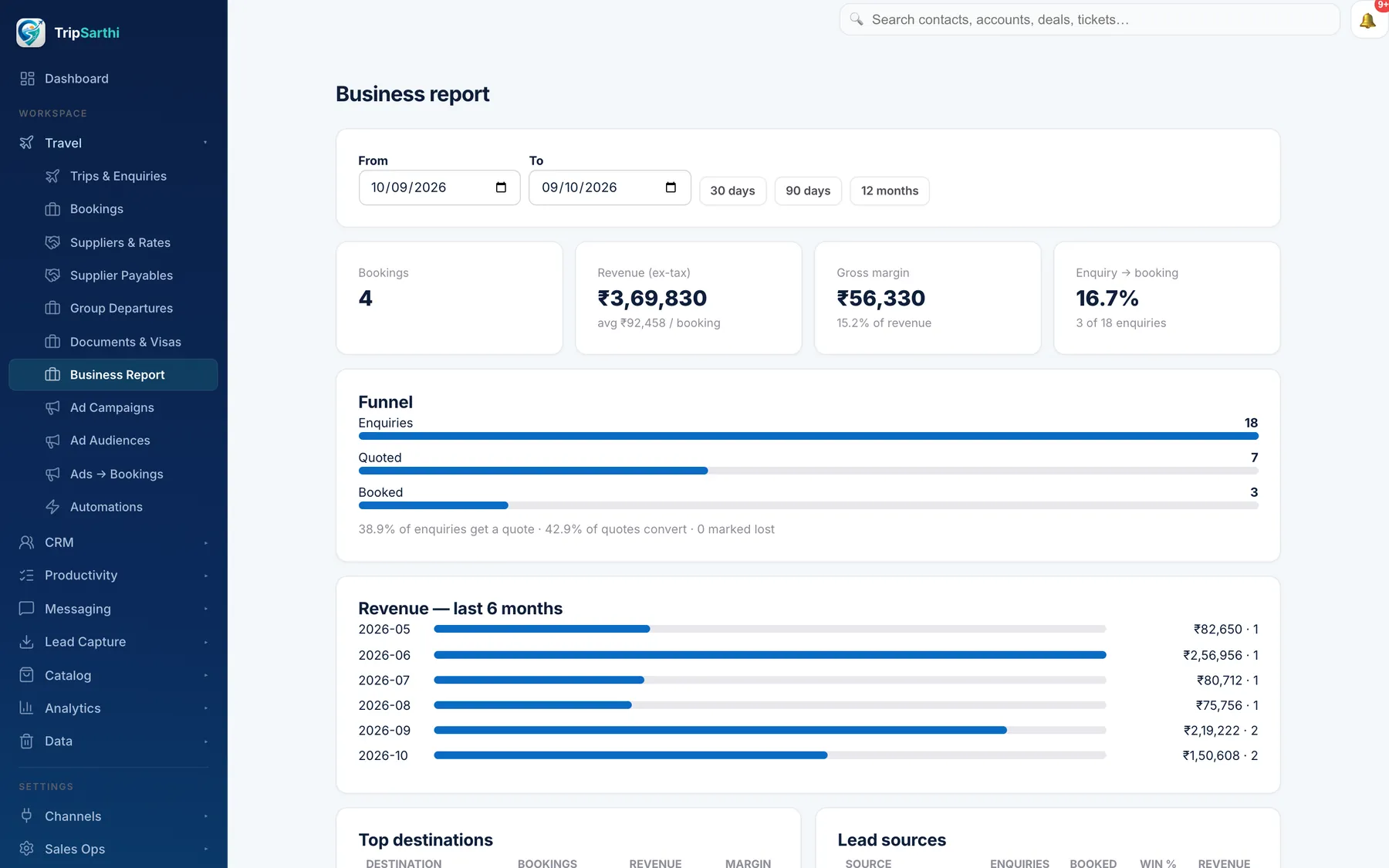
Task: Open the Channels settings menu
Action: pyautogui.click(x=113, y=816)
